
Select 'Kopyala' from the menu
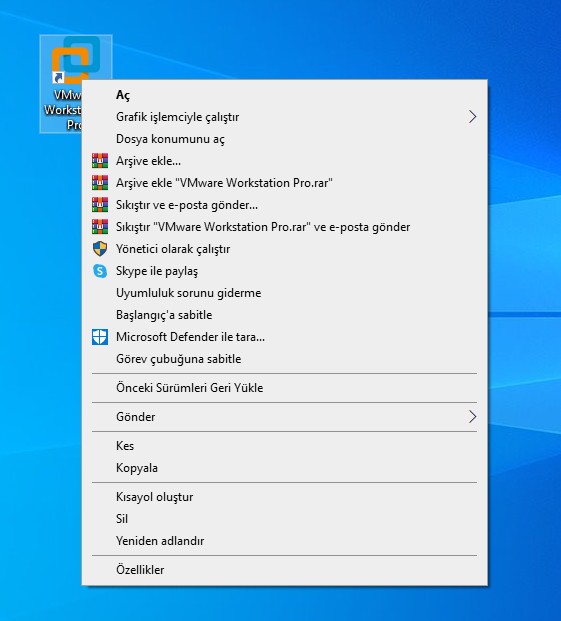284,468
